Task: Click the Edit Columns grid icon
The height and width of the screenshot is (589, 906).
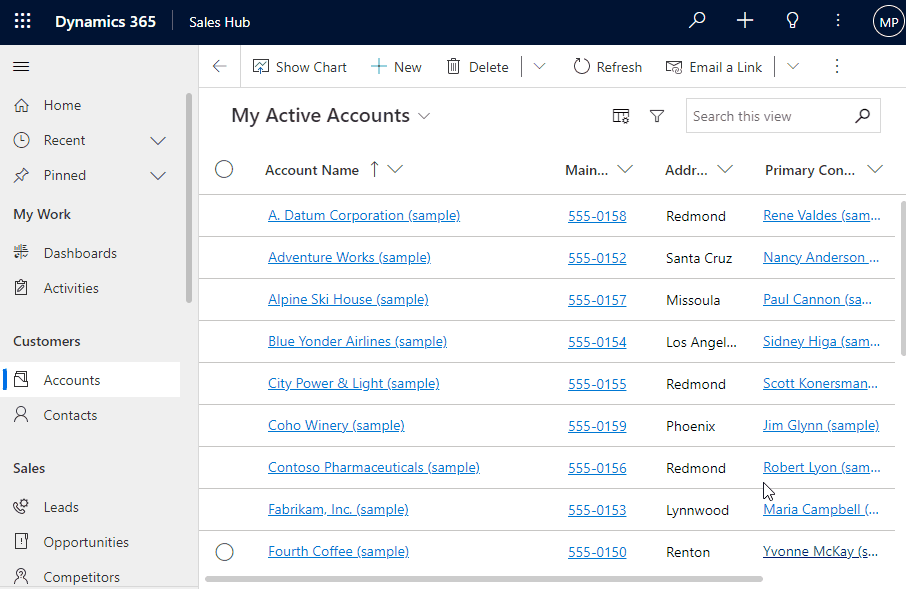Action: click(x=620, y=116)
